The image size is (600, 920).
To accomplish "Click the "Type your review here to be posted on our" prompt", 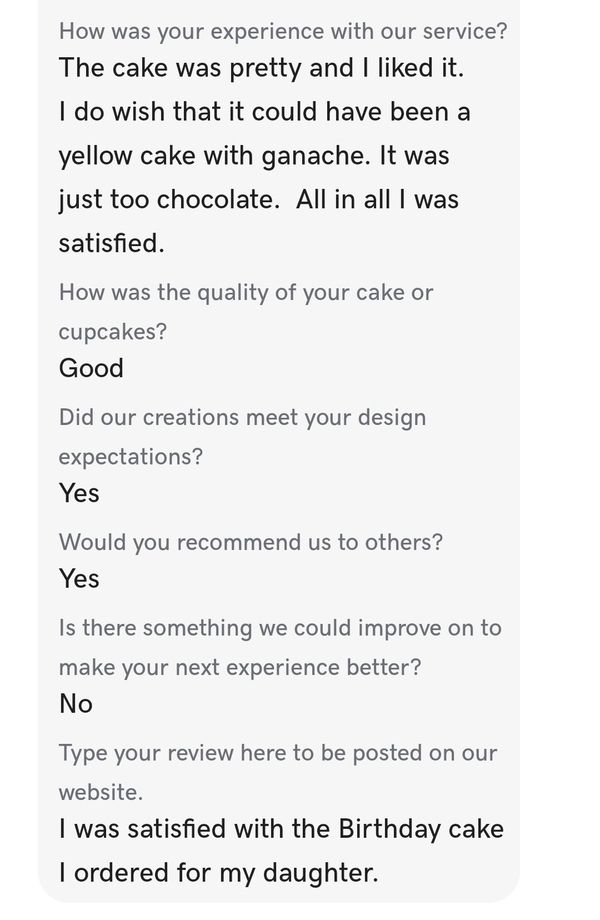I will point(277,753).
